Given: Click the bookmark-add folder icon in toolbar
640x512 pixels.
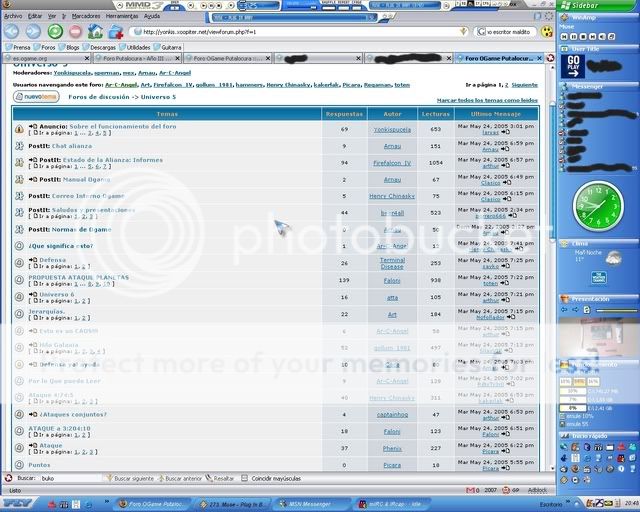Looking at the screenshot, I should pos(116,32).
